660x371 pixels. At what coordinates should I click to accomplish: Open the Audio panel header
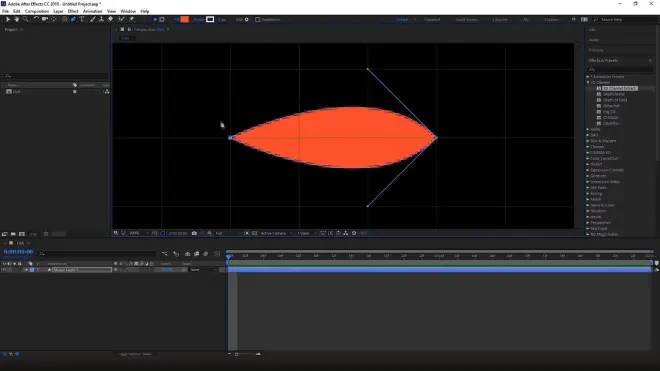(594, 40)
